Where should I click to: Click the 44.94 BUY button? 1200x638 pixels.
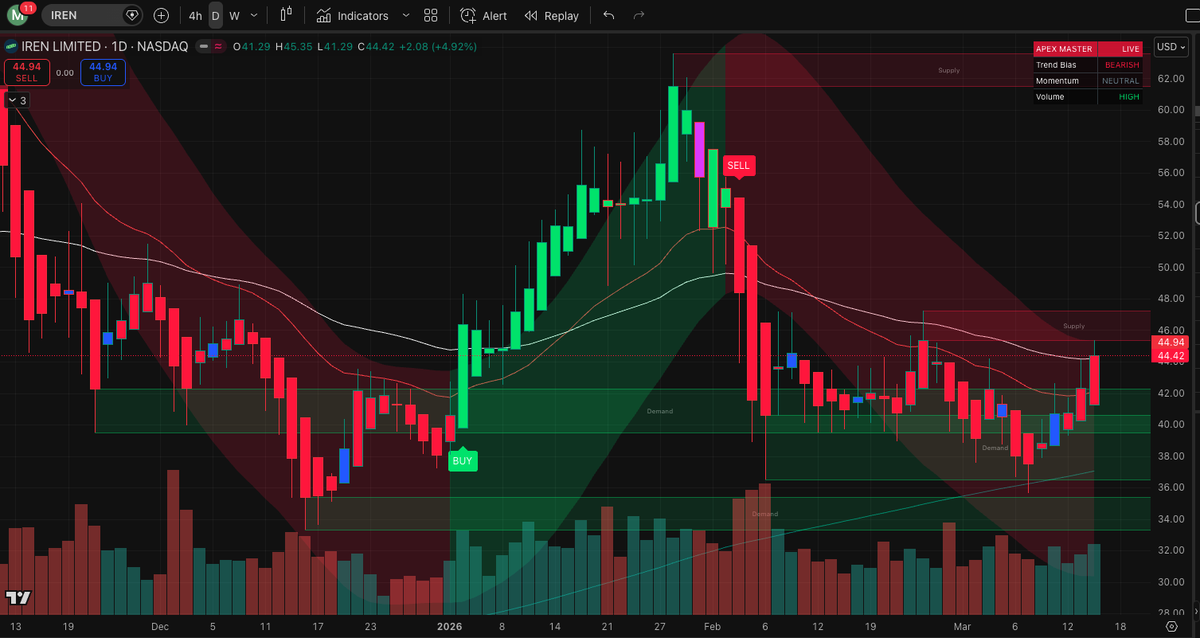[x=103, y=72]
